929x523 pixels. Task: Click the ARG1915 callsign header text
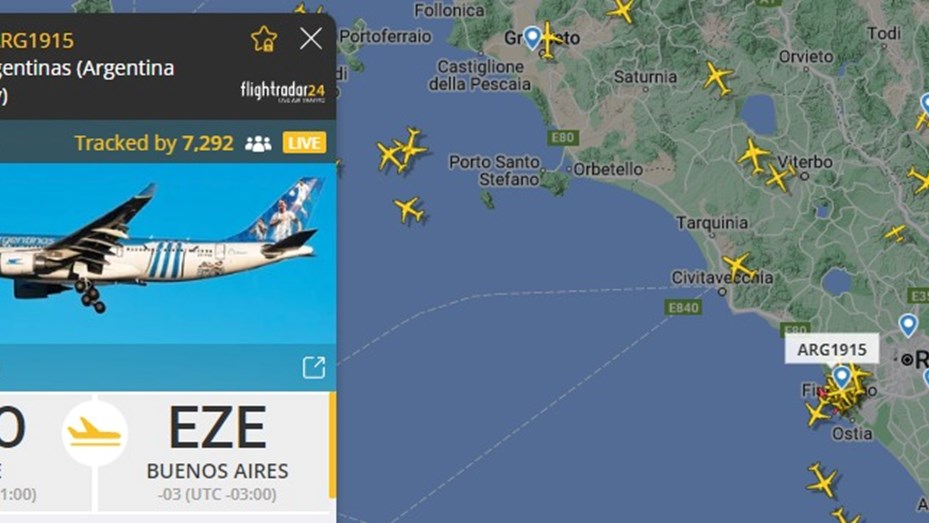pos(37,40)
